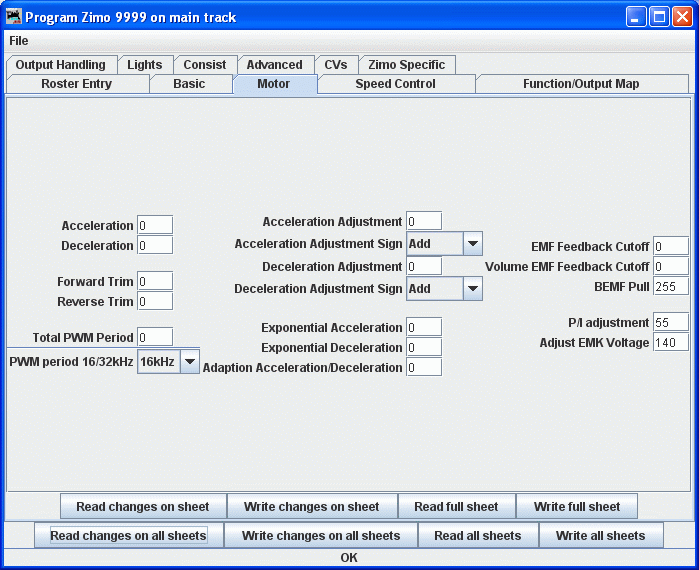Open the PWM period 16kHz dropdown
The image size is (699, 570).
169,361
